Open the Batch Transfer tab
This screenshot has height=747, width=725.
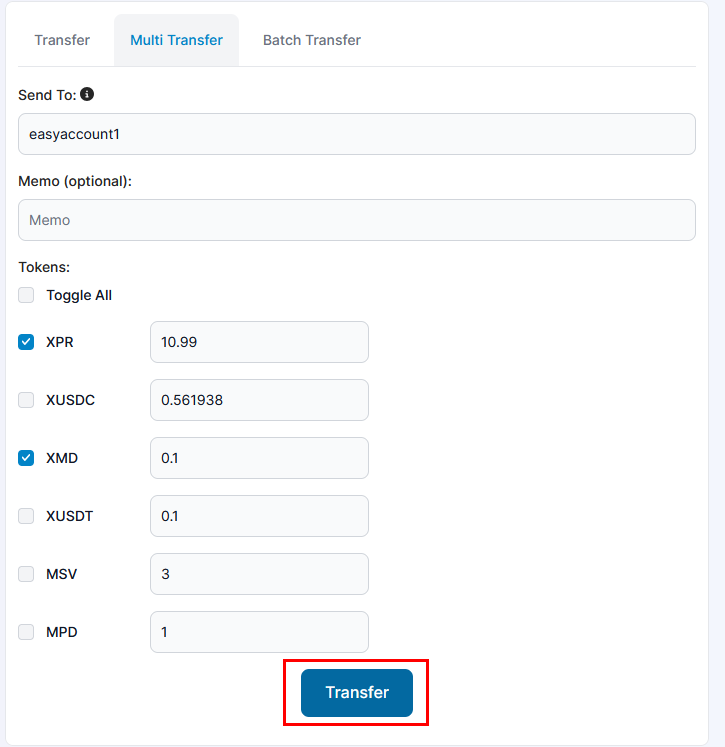(x=312, y=40)
